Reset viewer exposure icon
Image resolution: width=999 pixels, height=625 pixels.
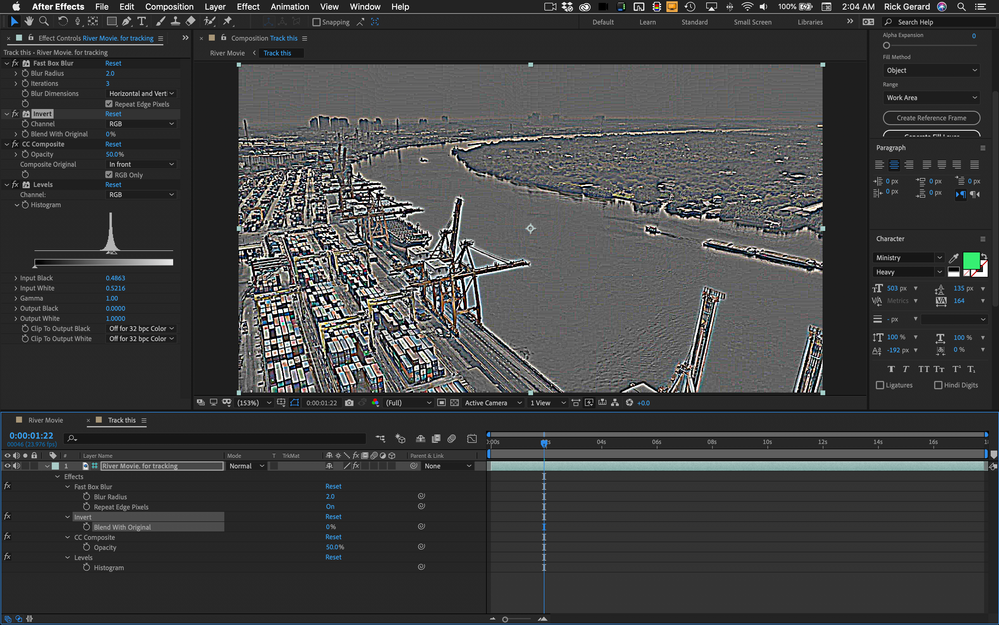(629, 403)
